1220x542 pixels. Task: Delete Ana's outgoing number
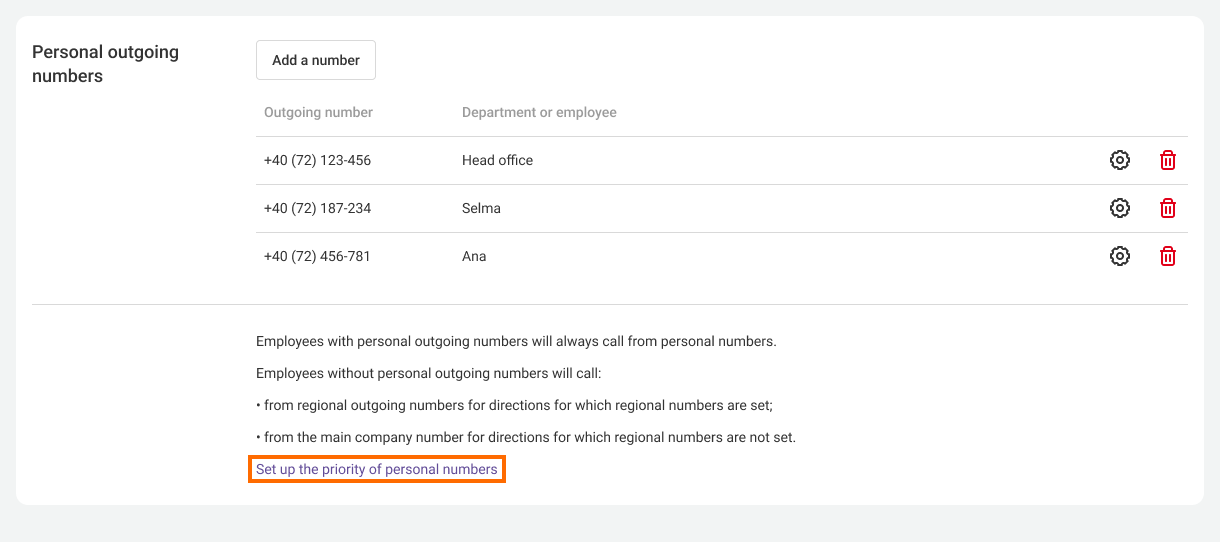pyautogui.click(x=1167, y=256)
